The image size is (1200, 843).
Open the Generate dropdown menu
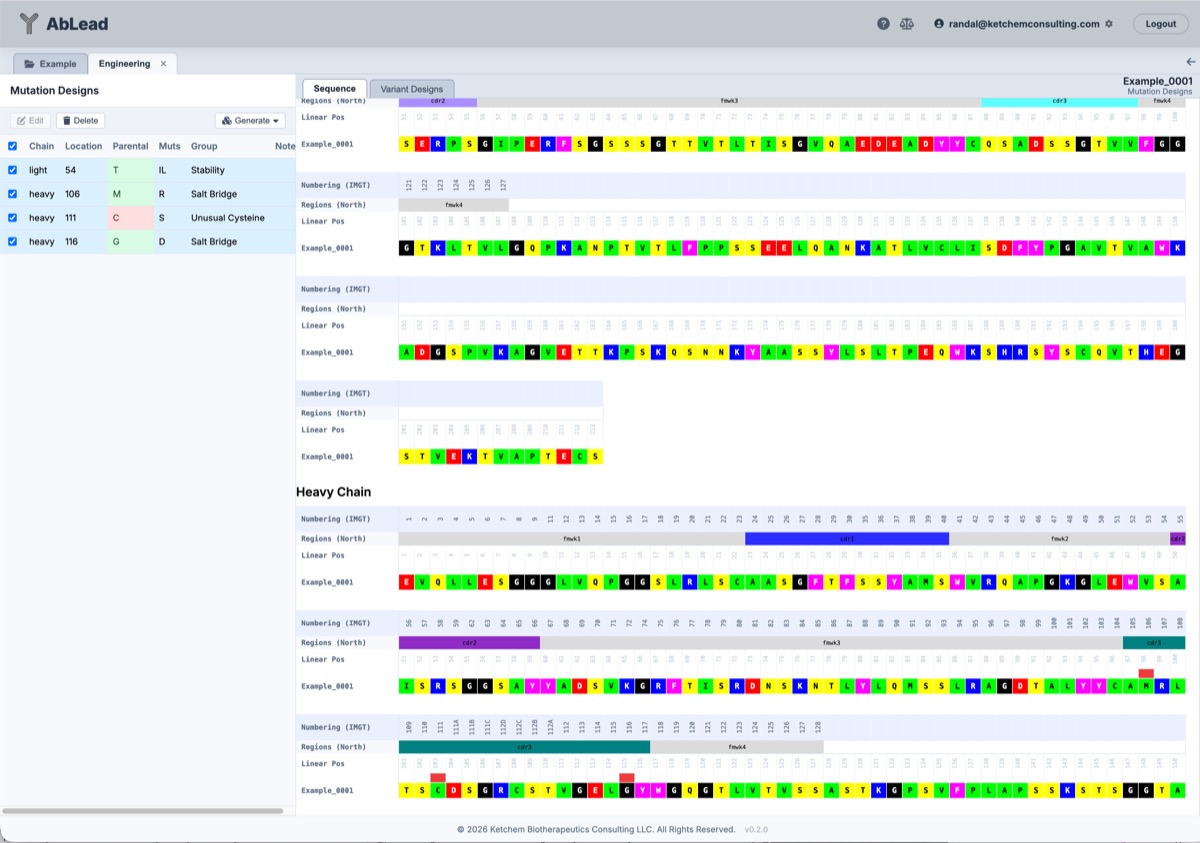click(251, 121)
